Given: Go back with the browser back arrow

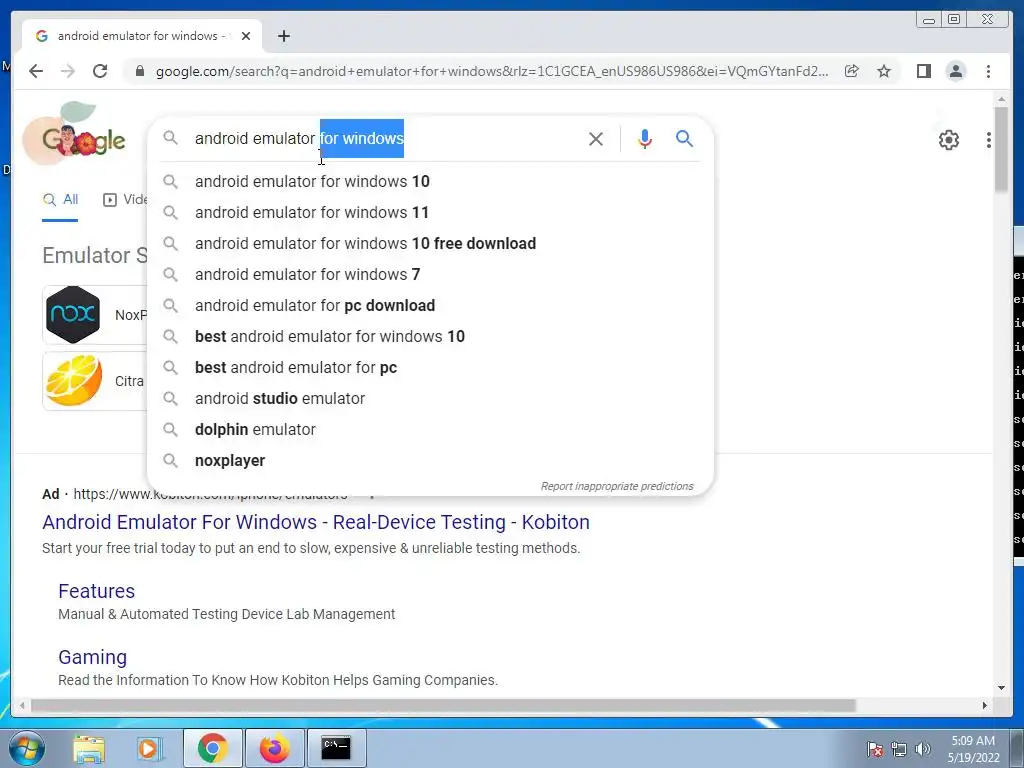Looking at the screenshot, I should (36, 71).
